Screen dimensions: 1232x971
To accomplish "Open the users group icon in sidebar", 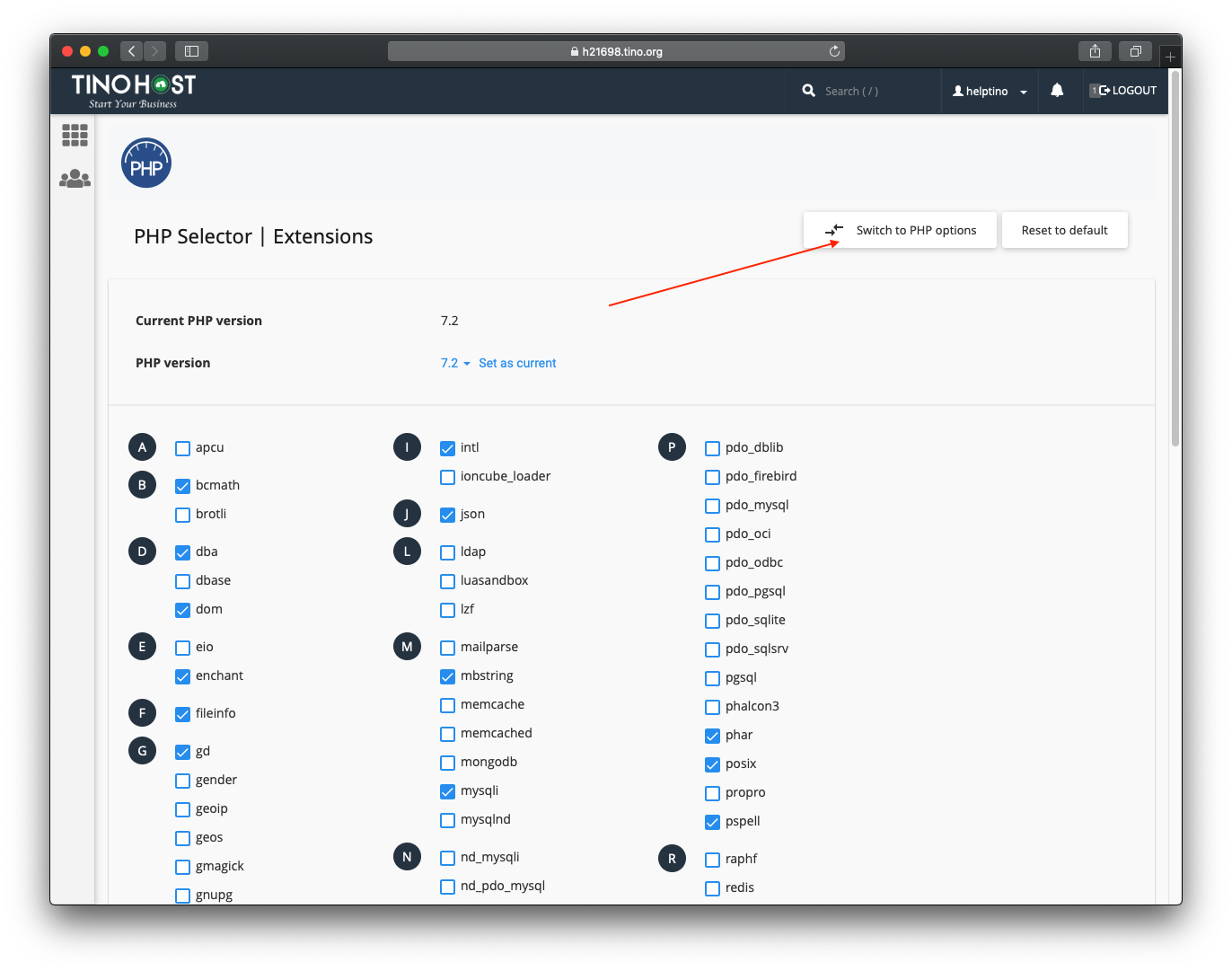I will point(75,179).
